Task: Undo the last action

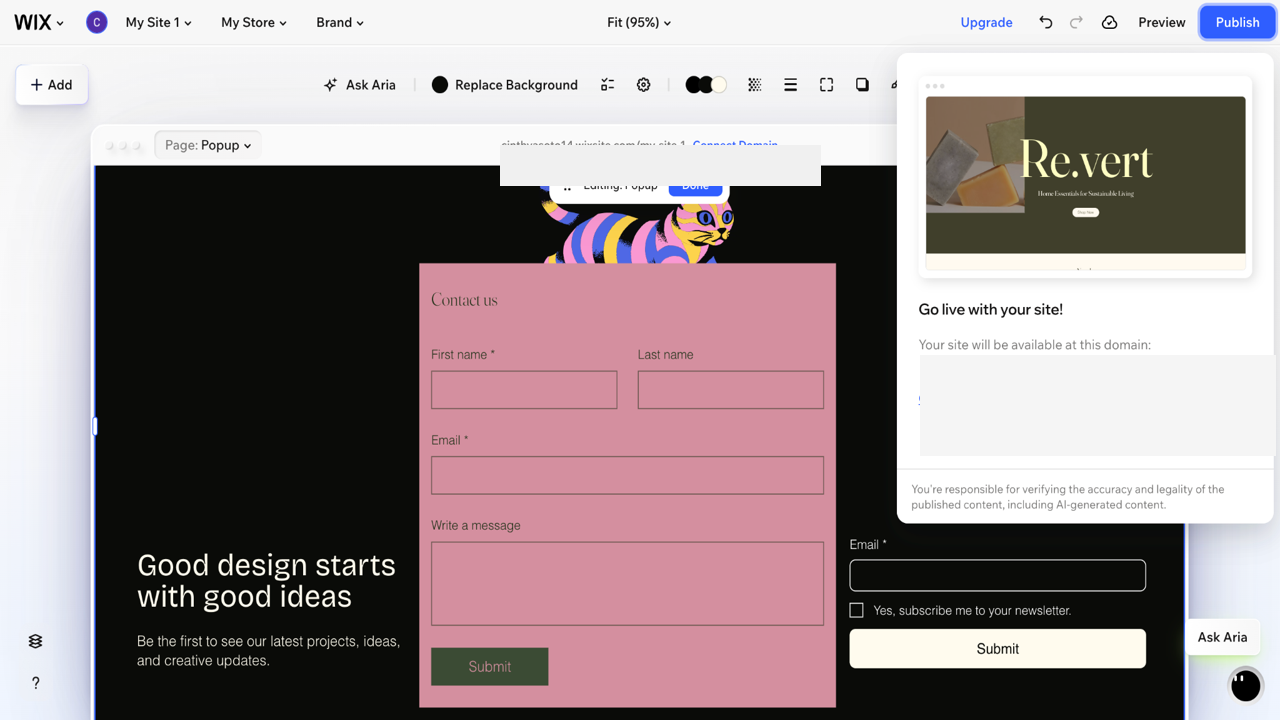Action: click(x=1046, y=22)
